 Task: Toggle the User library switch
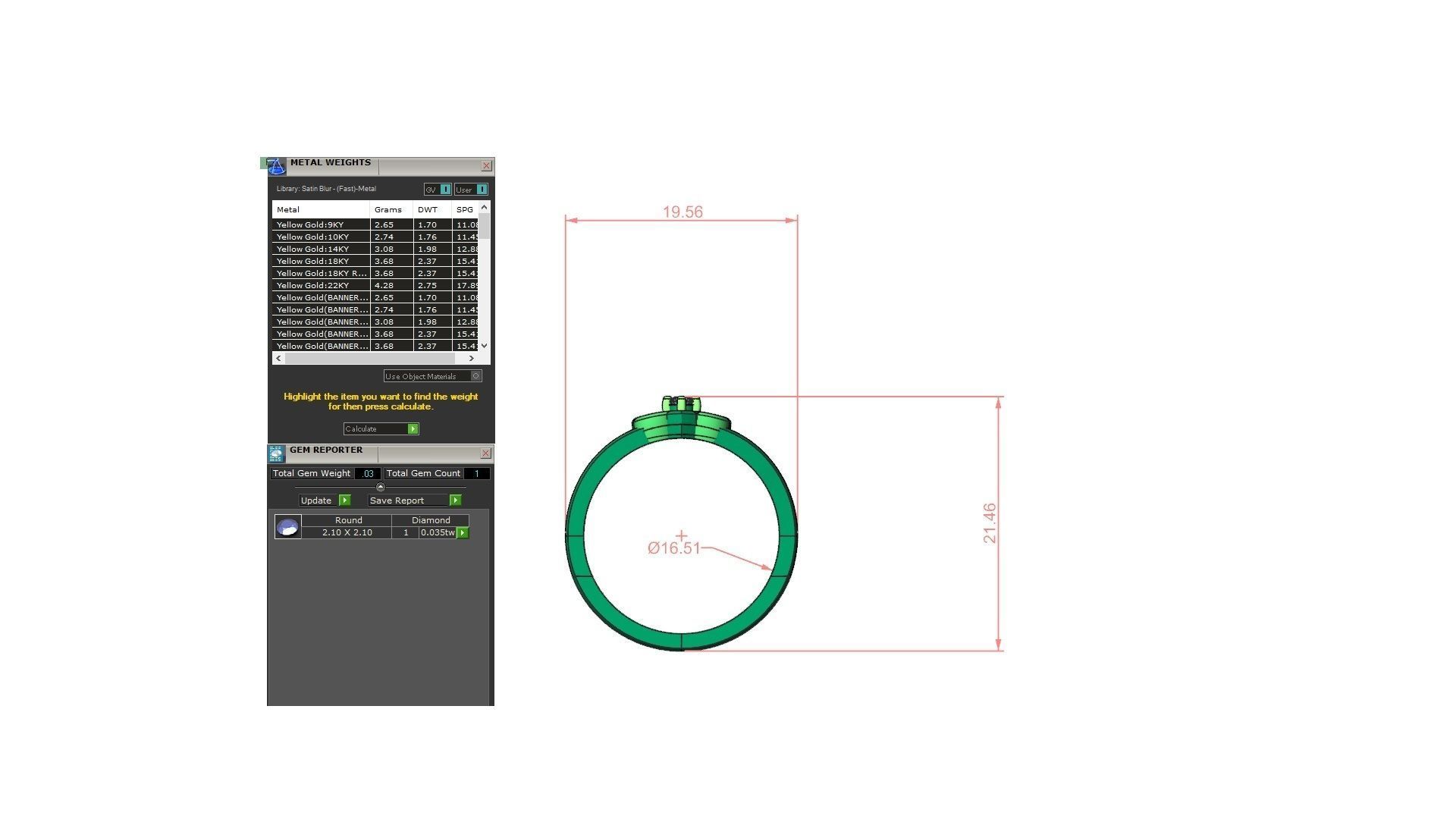(482, 190)
